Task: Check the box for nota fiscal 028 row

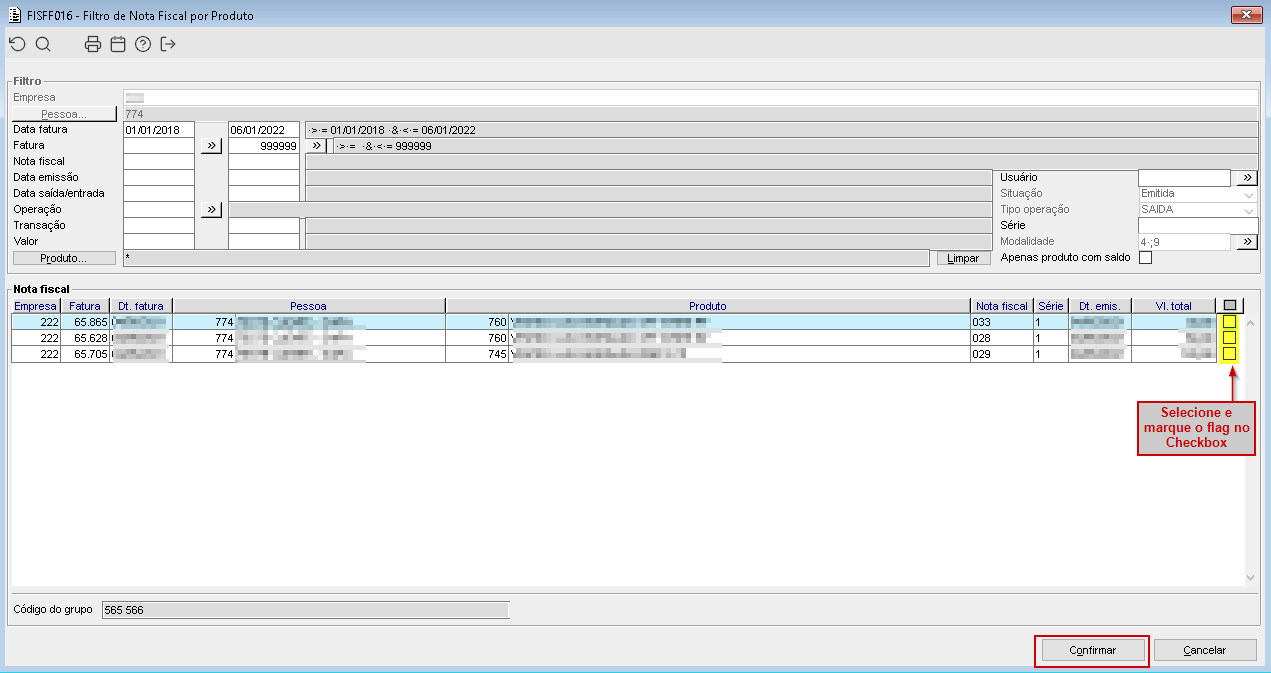Action: click(x=1229, y=338)
